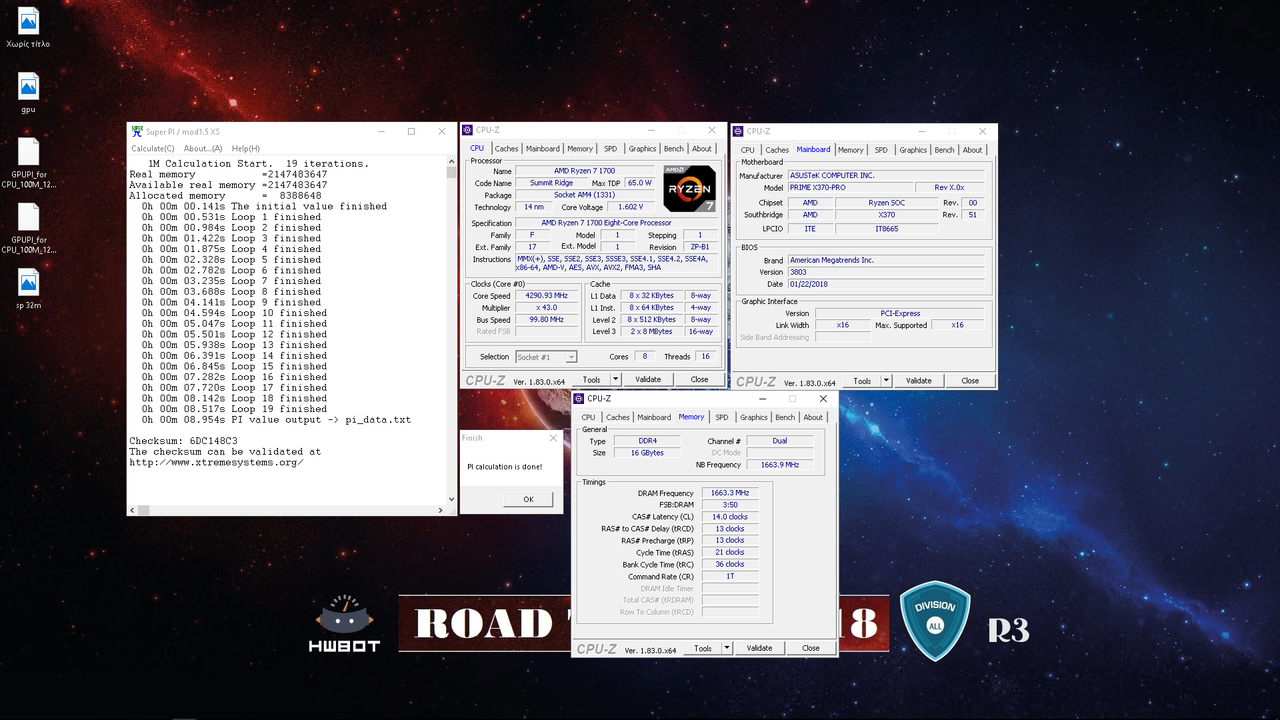The height and width of the screenshot is (720, 1280).
Task: Open About...(A) menu in Super PI
Action: (x=203, y=149)
